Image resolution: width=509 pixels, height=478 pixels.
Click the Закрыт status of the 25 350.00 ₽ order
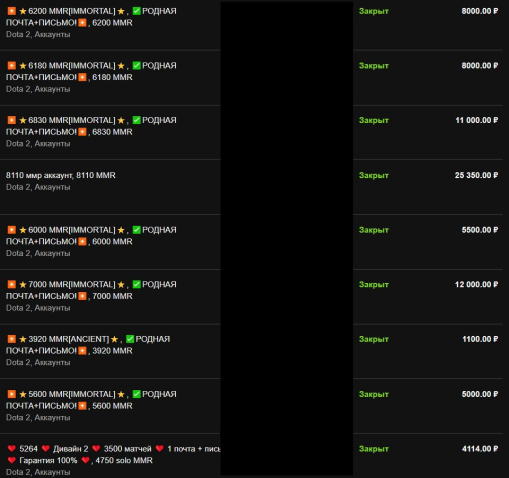pos(374,175)
